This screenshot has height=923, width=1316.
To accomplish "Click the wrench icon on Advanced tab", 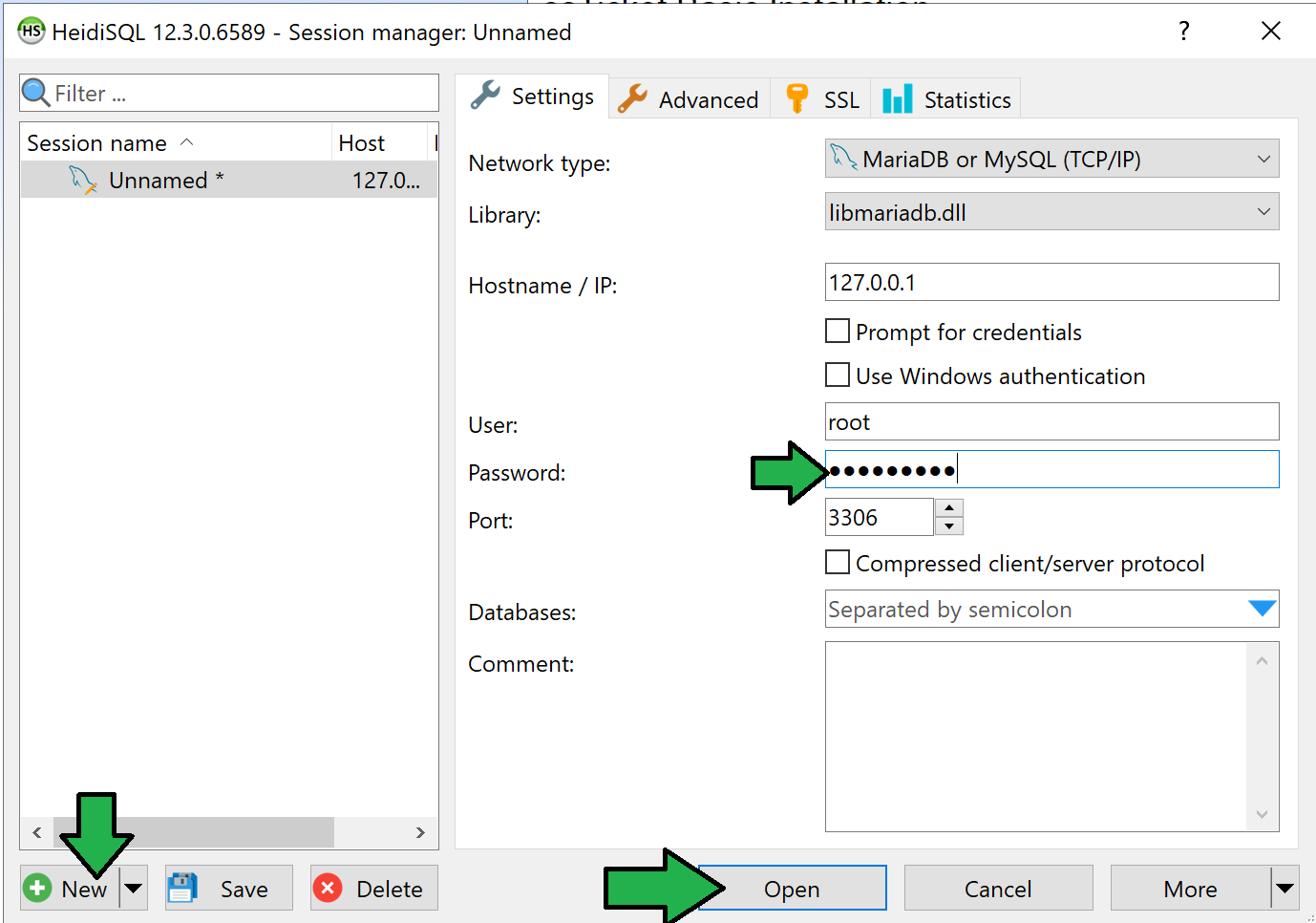I will (632, 98).
